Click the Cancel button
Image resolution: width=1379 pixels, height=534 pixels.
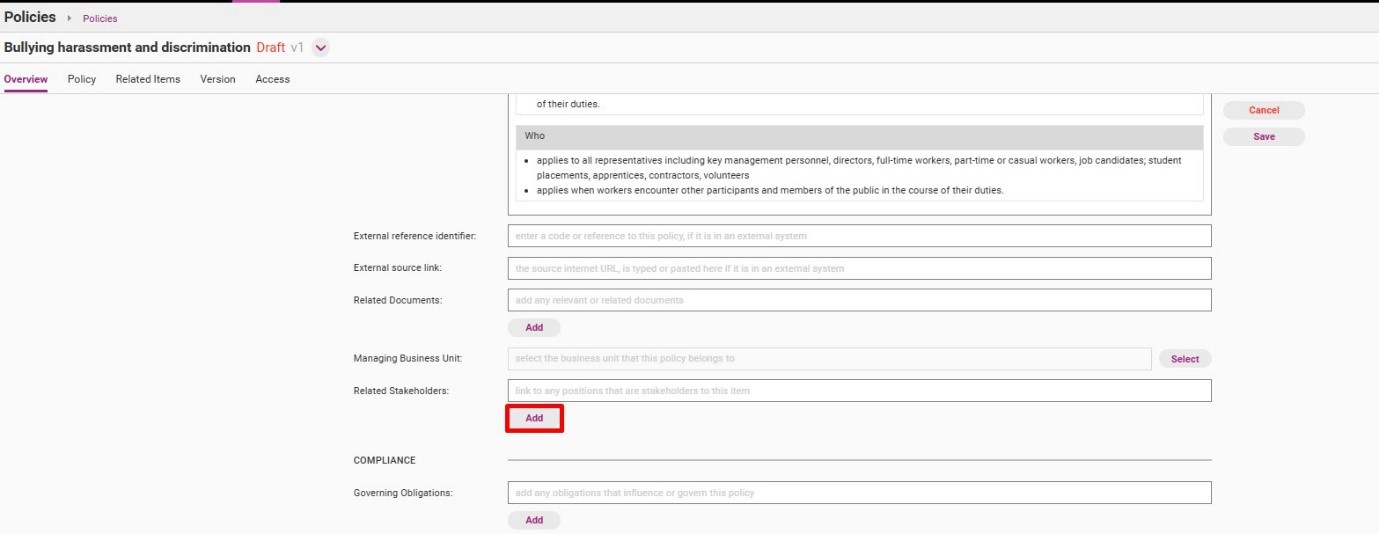(1264, 110)
